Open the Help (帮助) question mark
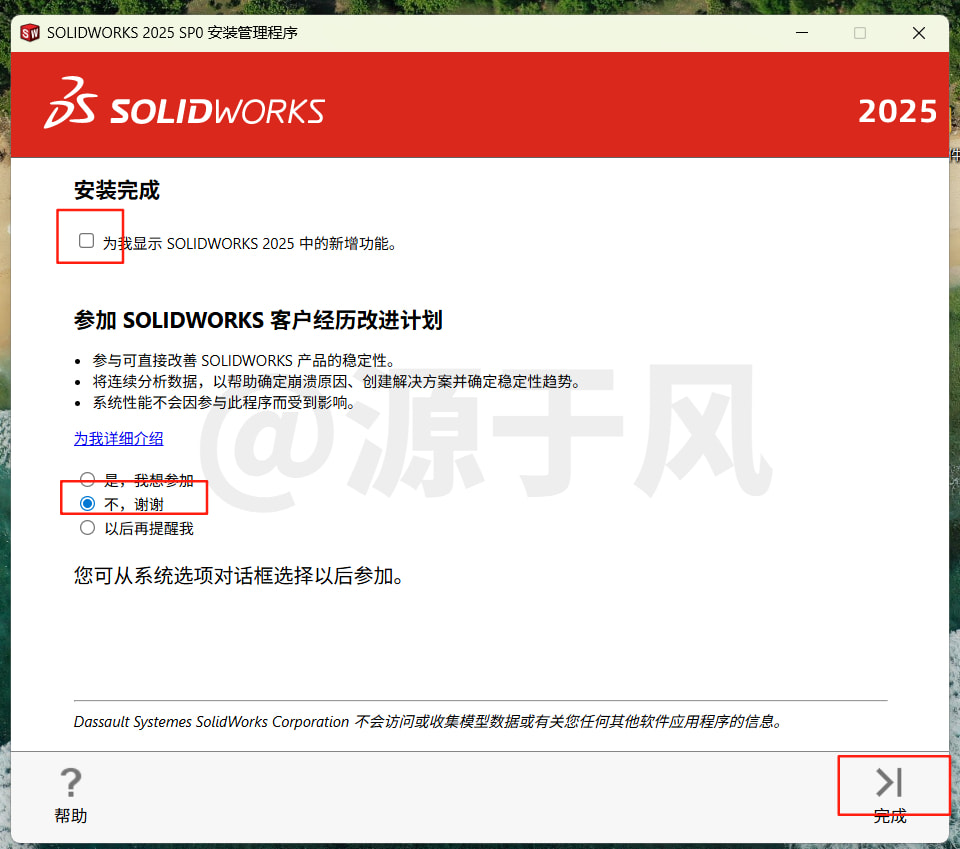The image size is (960, 849). tap(71, 795)
